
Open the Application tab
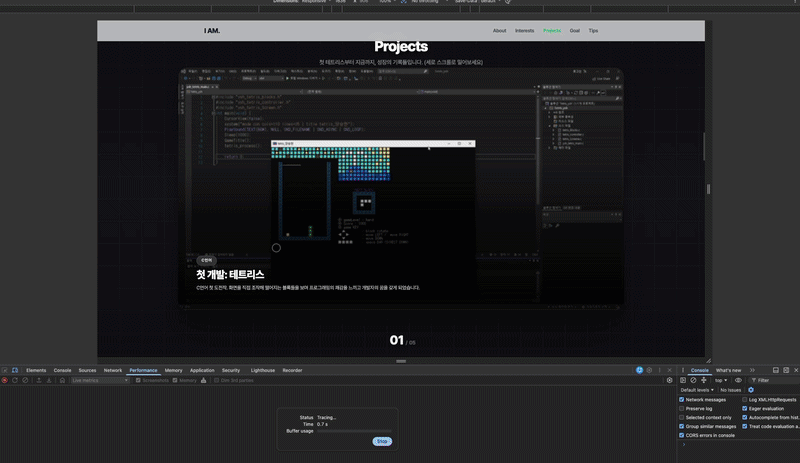point(202,370)
